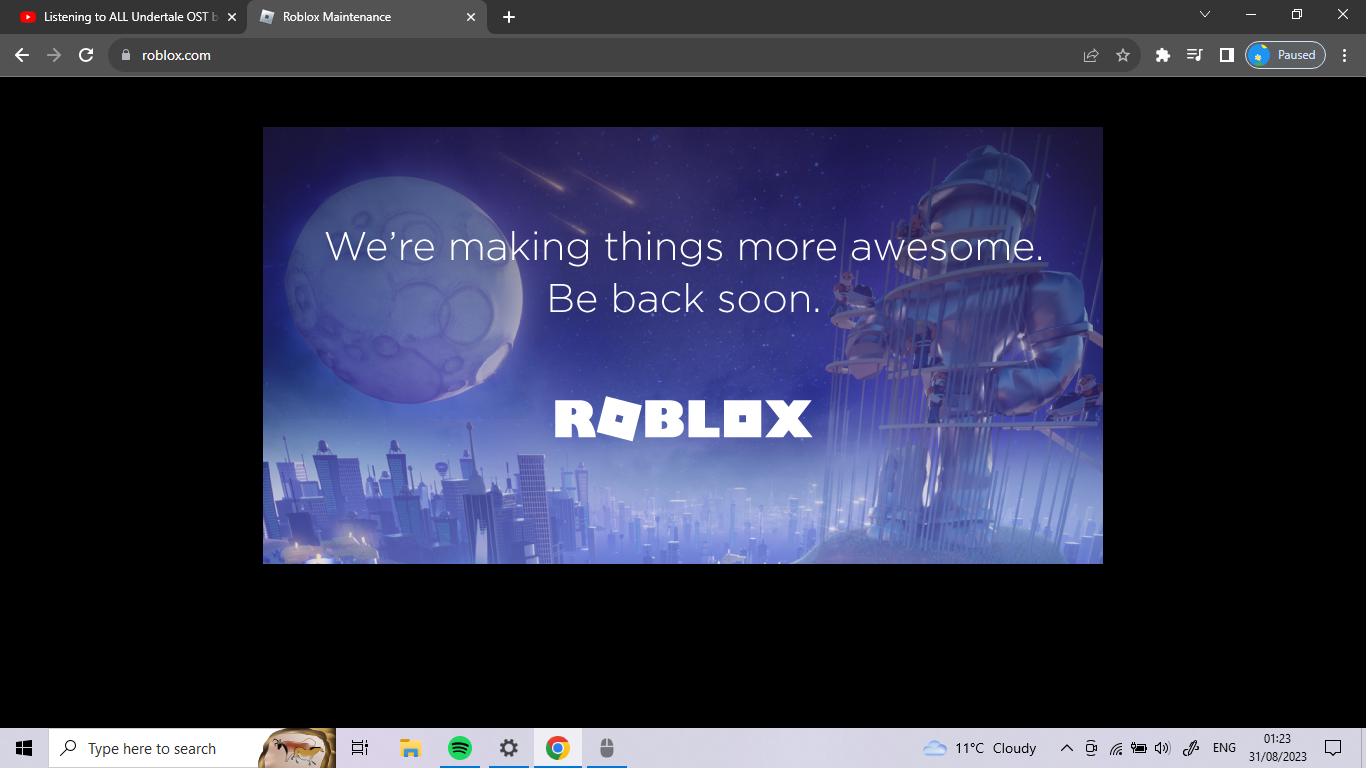This screenshot has height=768, width=1366.
Task: Open the notification center icon
Action: coord(1333,748)
